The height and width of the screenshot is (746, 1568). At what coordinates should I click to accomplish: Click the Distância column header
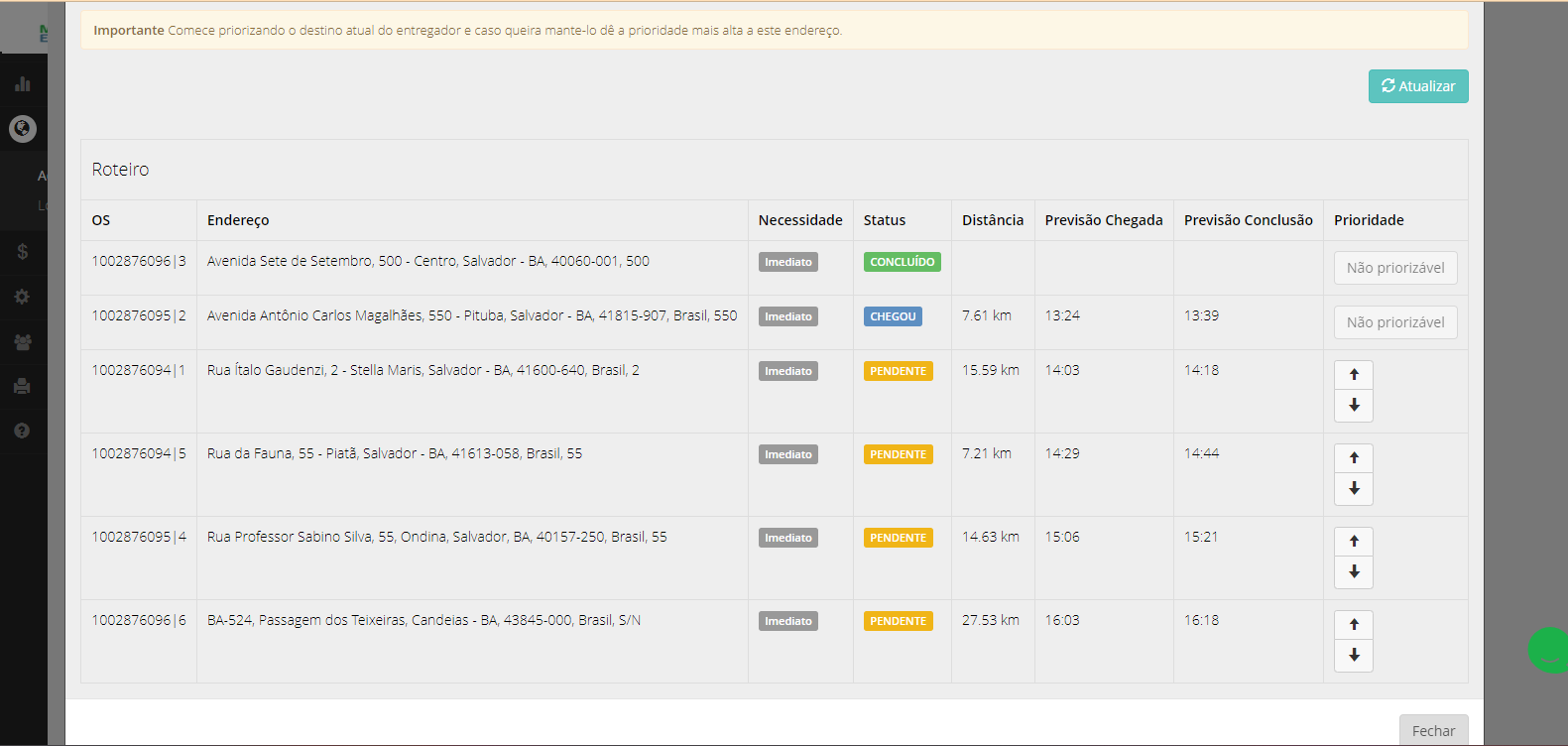pyautogui.click(x=993, y=220)
